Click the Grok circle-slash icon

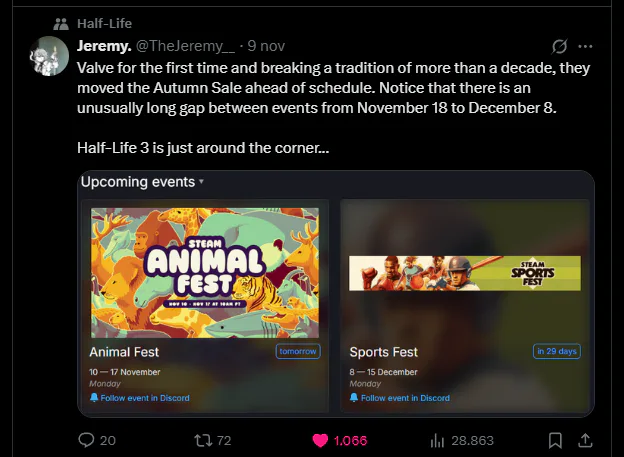click(561, 46)
